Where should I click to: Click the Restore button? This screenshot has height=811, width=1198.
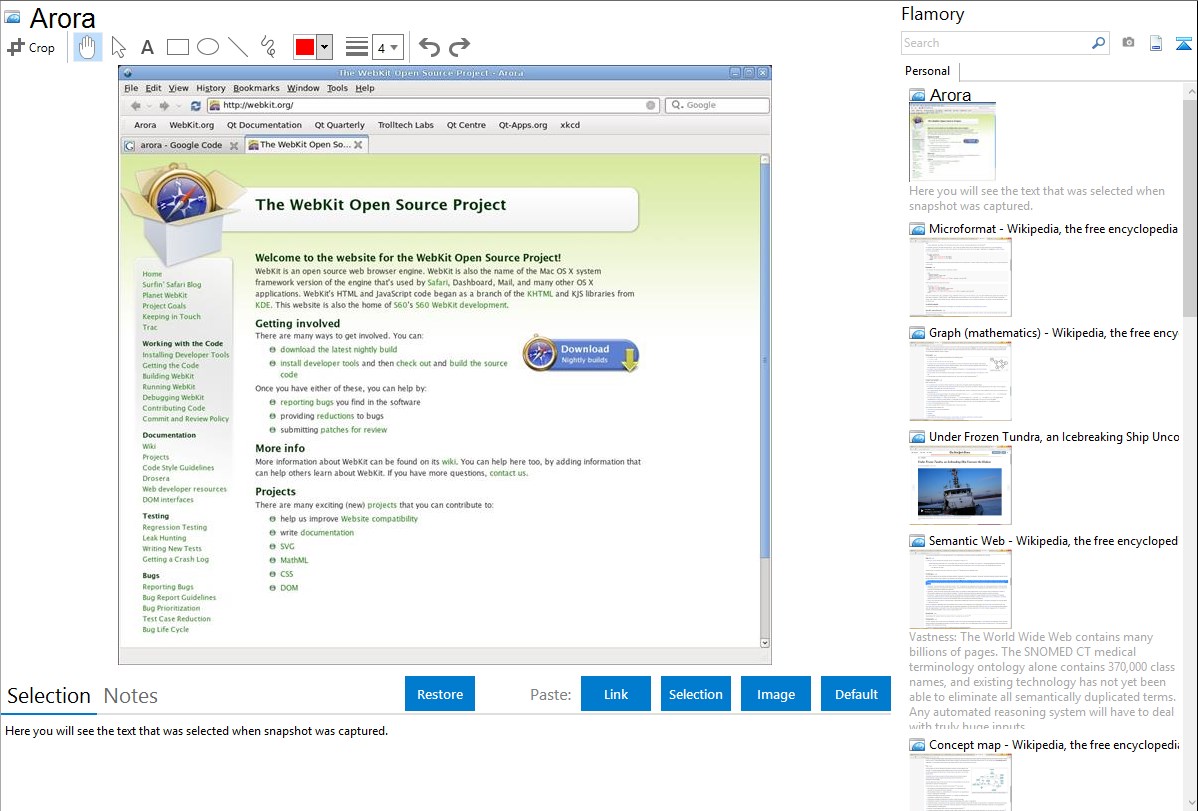[440, 694]
